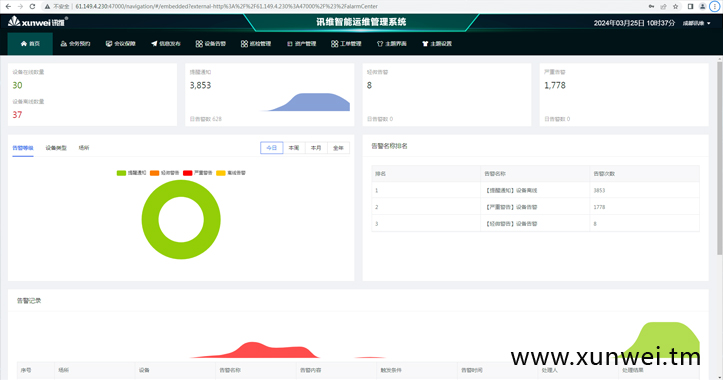Toggle the green 提醒通知 legend item

click(x=131, y=173)
